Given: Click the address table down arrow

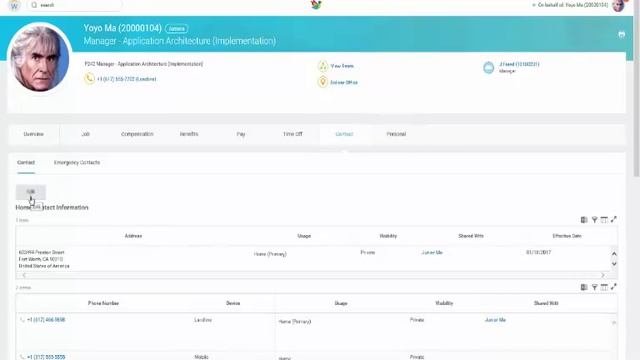Looking at the screenshot, I should click(x=614, y=264).
